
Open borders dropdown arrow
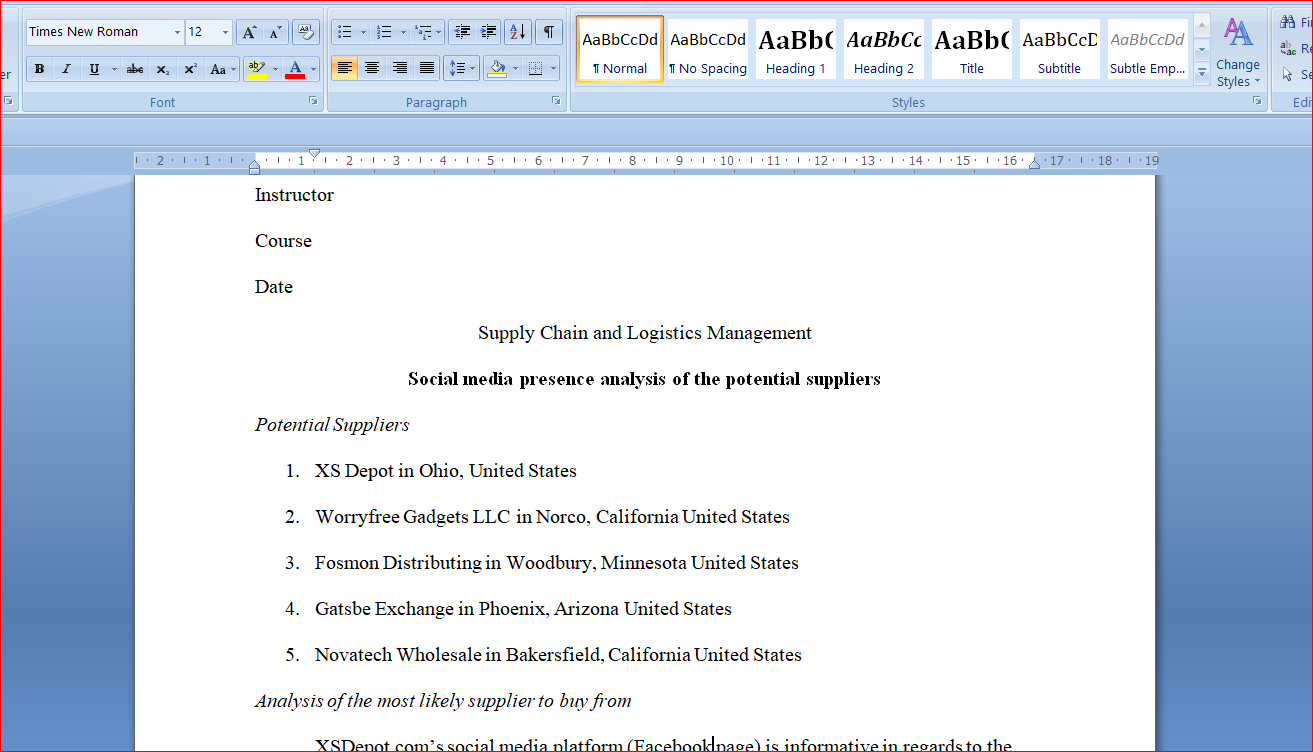(x=554, y=68)
